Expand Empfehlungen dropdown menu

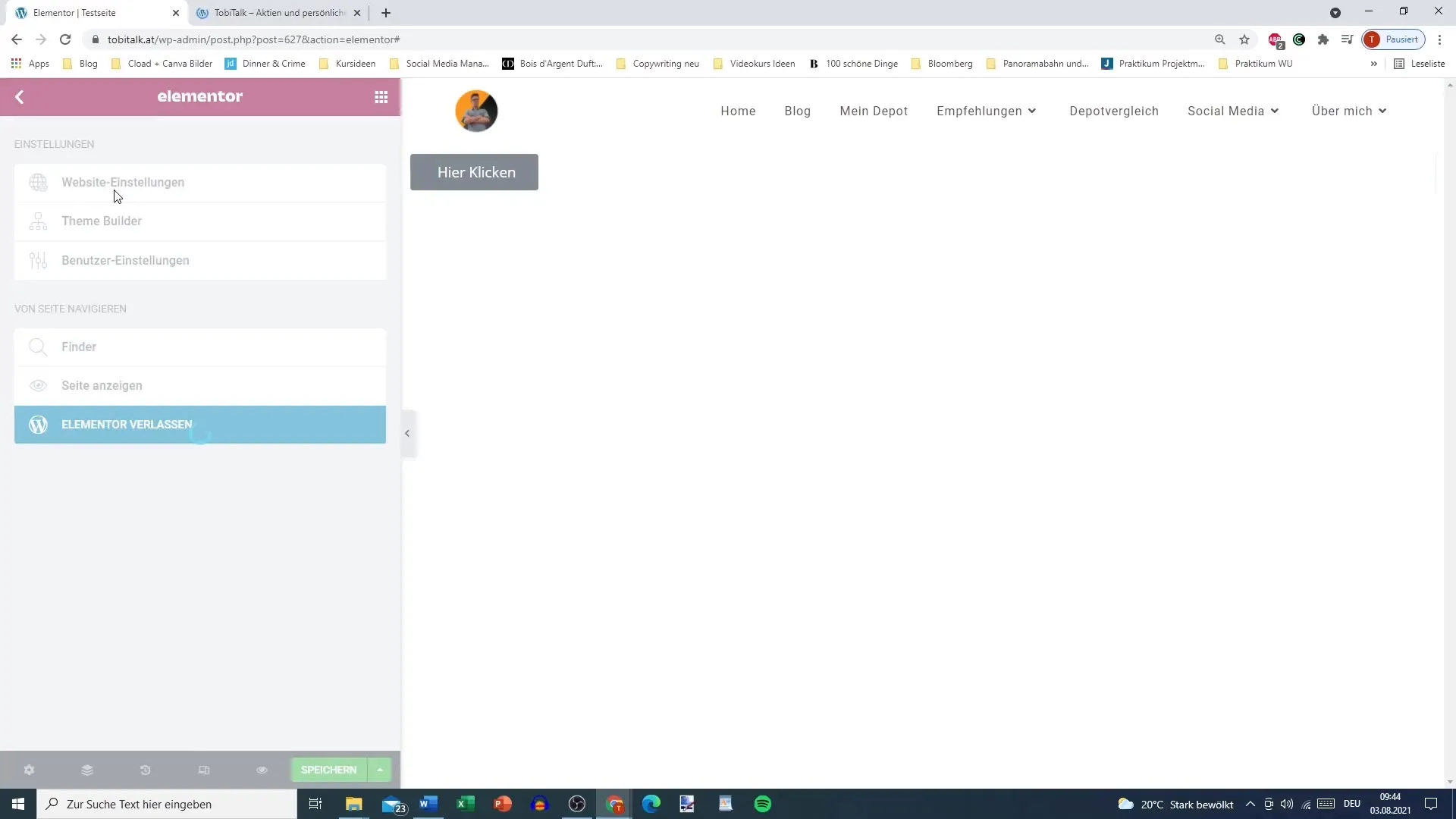pos(987,111)
